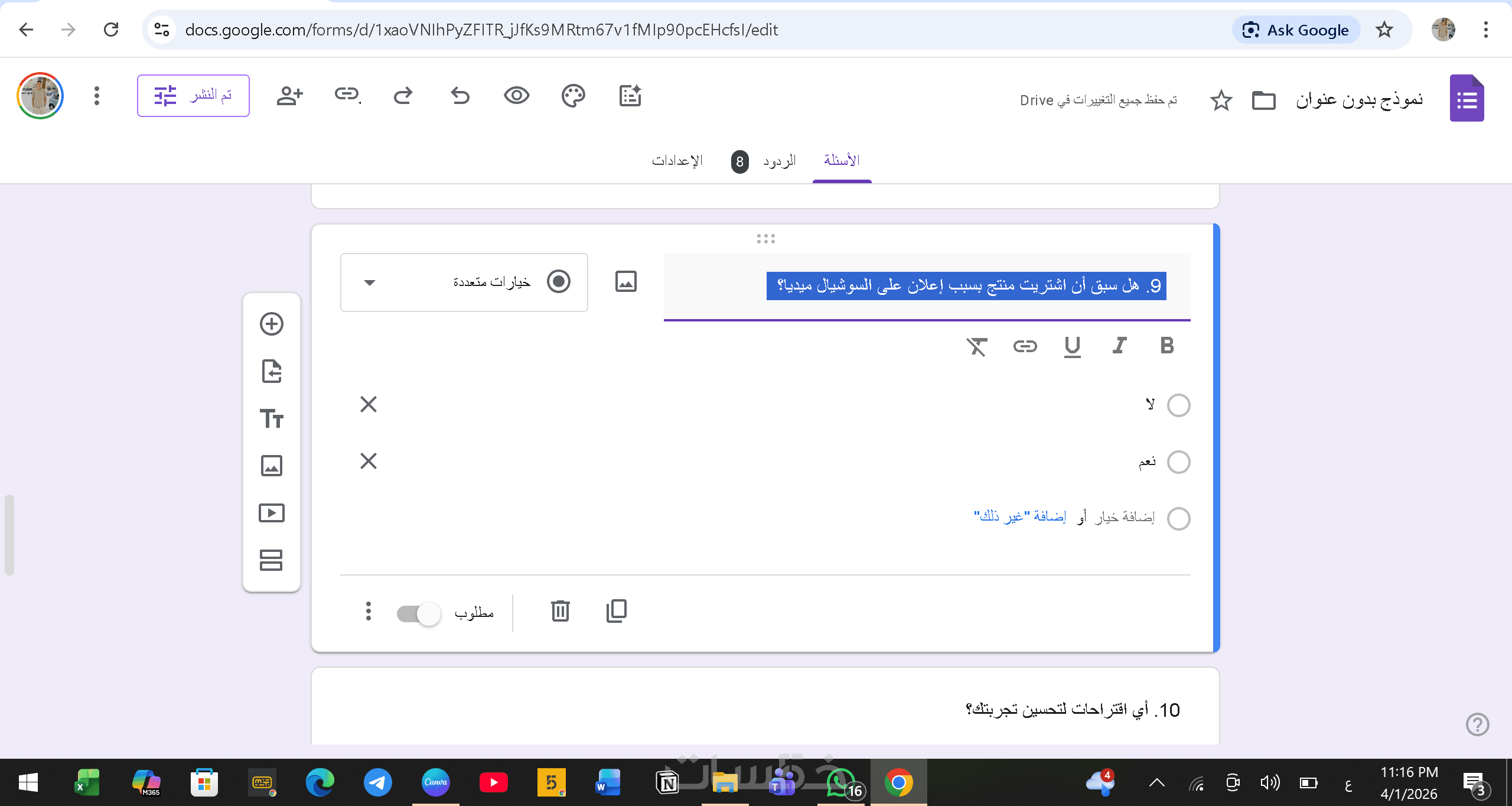Switch to the الردود responses tab
This screenshot has width=1512, height=806.
click(x=778, y=161)
